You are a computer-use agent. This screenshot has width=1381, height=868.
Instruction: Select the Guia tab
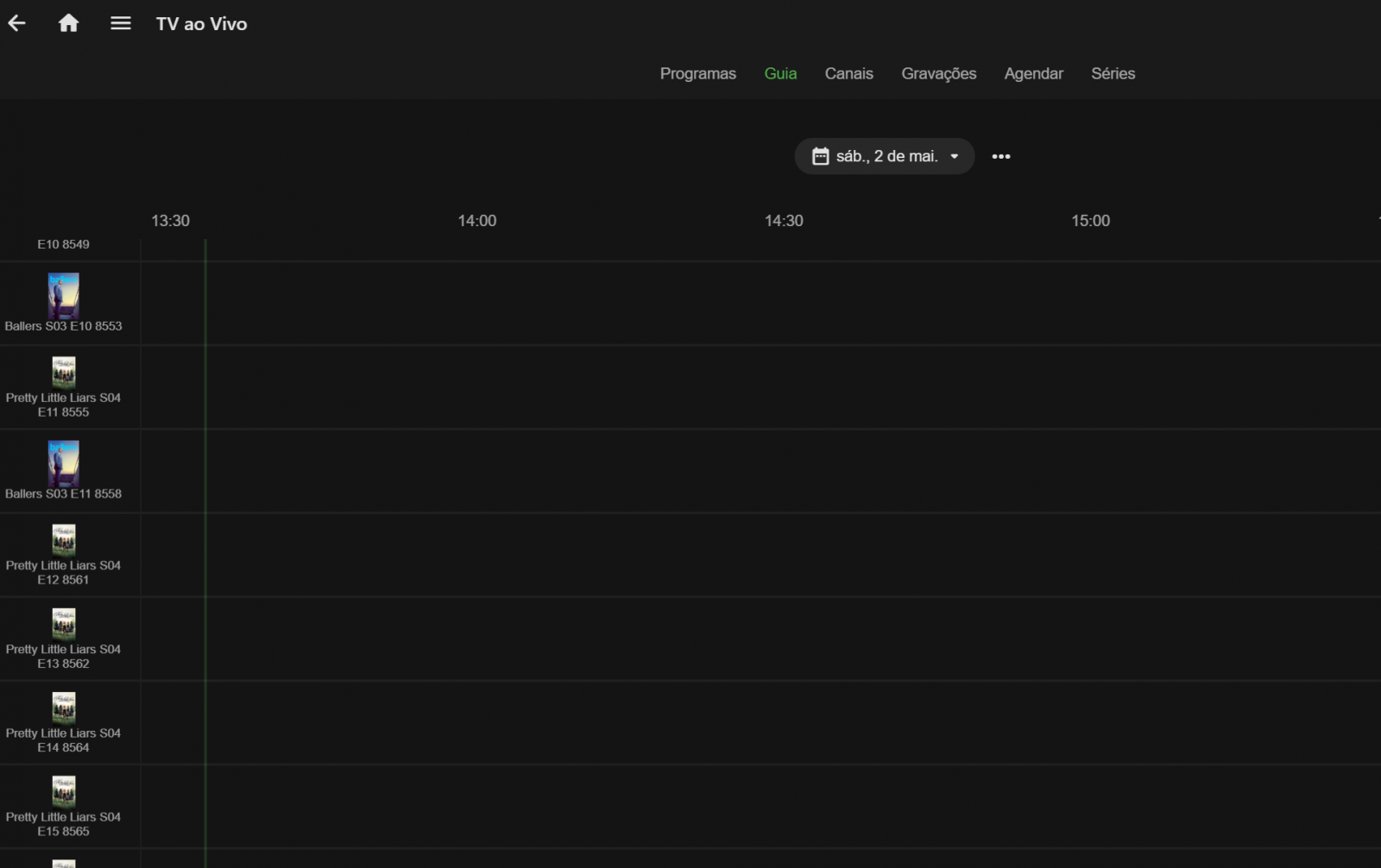click(780, 73)
